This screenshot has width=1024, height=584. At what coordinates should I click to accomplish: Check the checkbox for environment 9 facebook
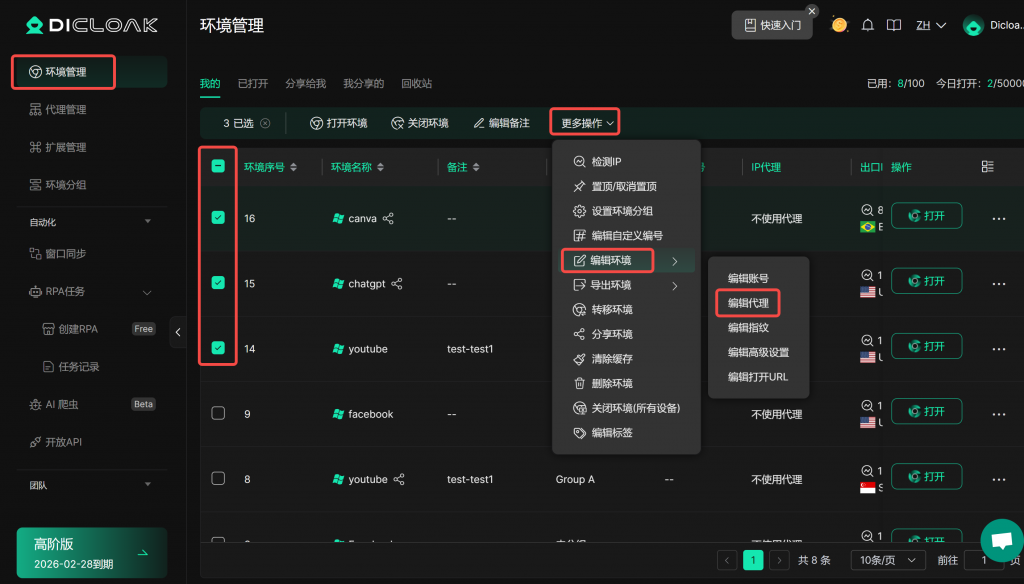tap(218, 413)
